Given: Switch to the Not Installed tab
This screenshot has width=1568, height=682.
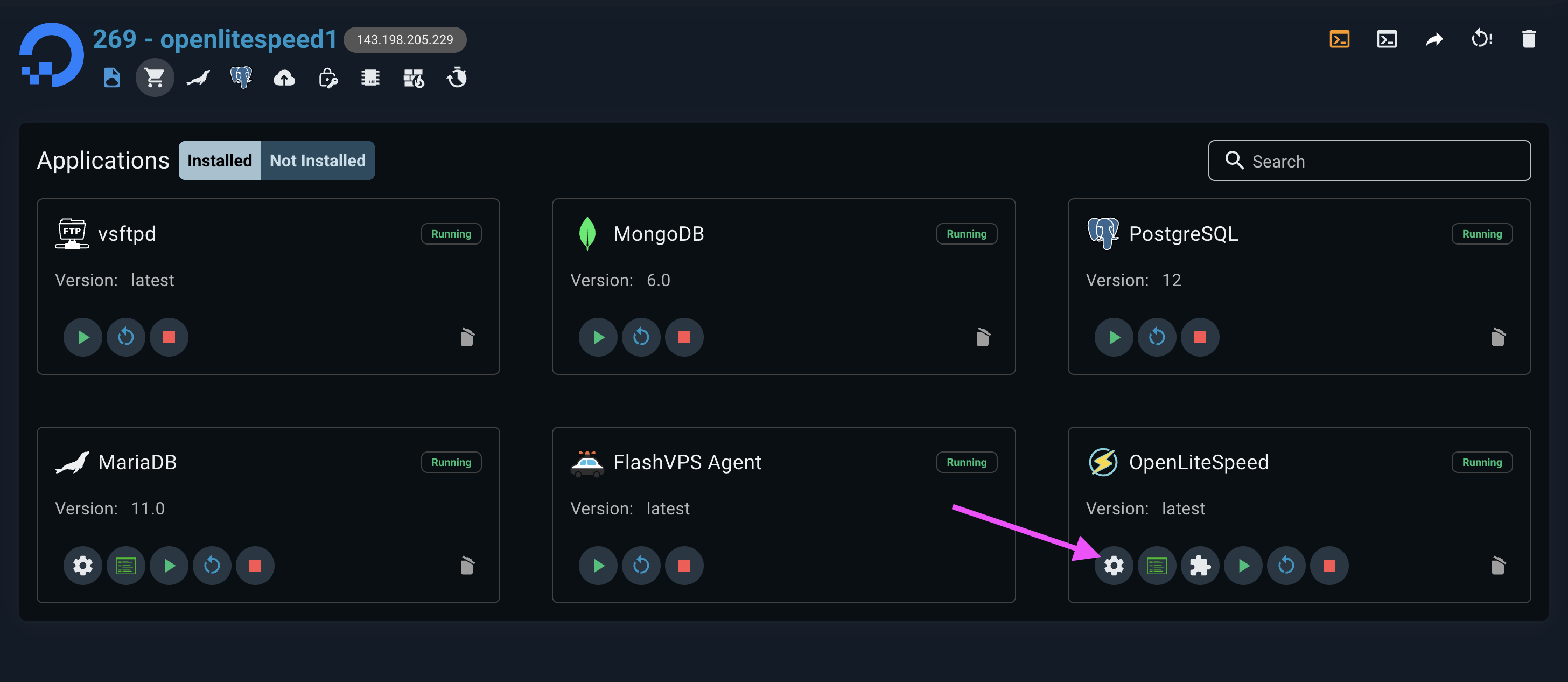Looking at the screenshot, I should tap(317, 161).
